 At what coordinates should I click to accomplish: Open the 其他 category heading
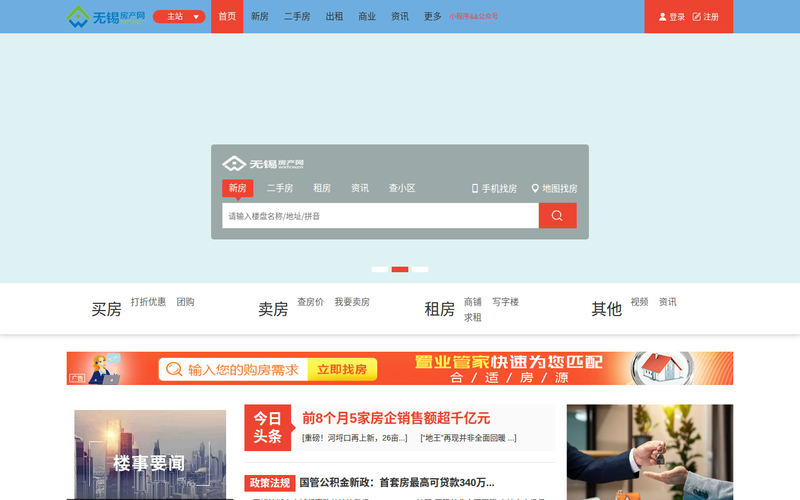click(x=607, y=309)
